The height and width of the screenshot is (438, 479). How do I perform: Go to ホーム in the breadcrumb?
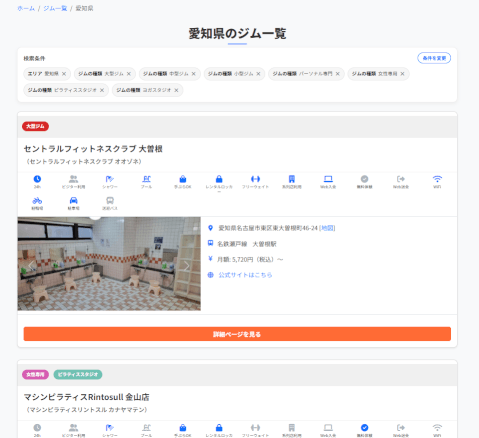point(26,8)
